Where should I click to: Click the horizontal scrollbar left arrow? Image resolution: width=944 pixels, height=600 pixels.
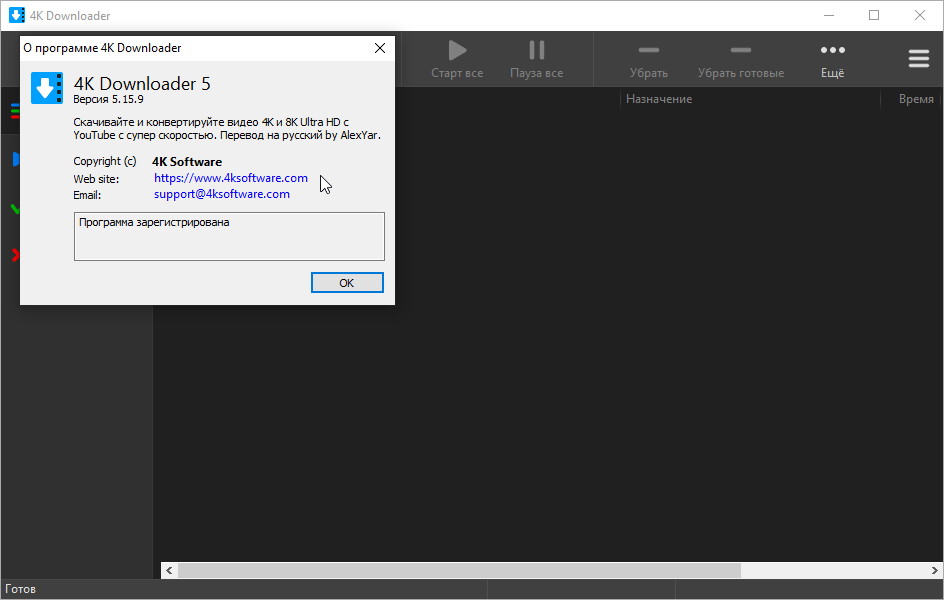(169, 571)
